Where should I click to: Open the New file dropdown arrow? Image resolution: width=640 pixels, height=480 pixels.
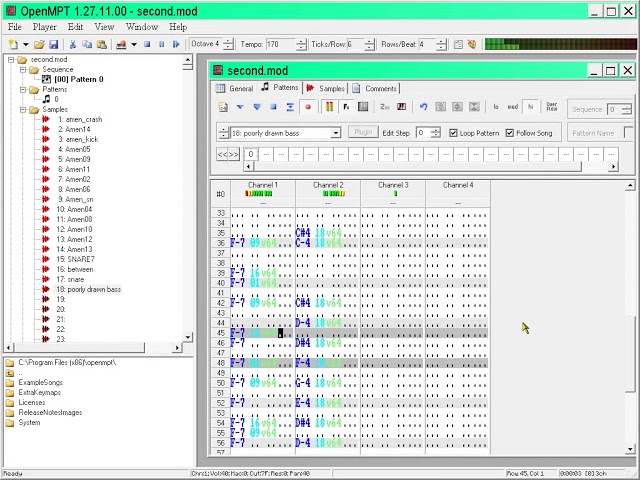pyautogui.click(x=25, y=44)
